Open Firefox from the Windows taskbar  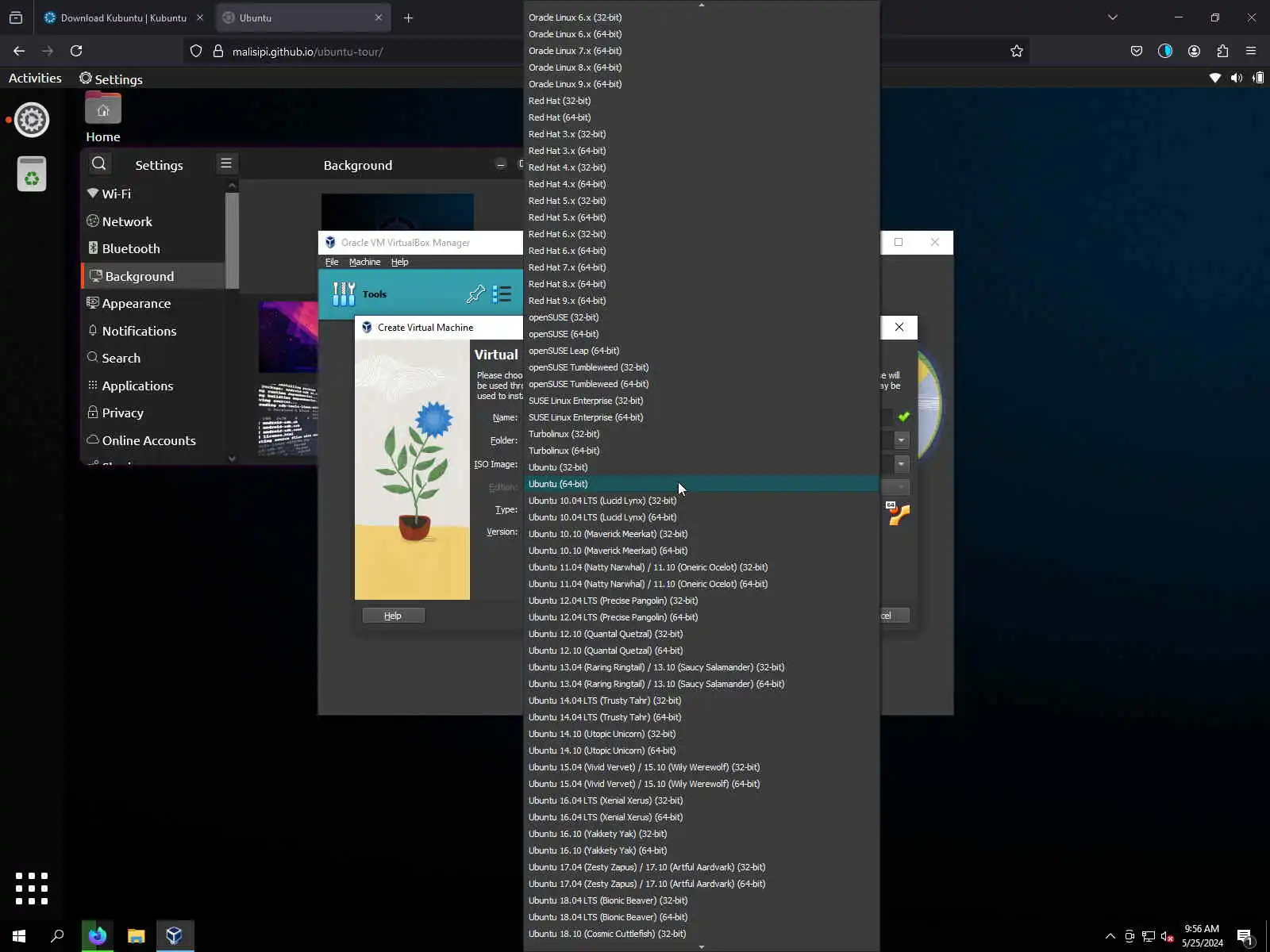(98, 936)
